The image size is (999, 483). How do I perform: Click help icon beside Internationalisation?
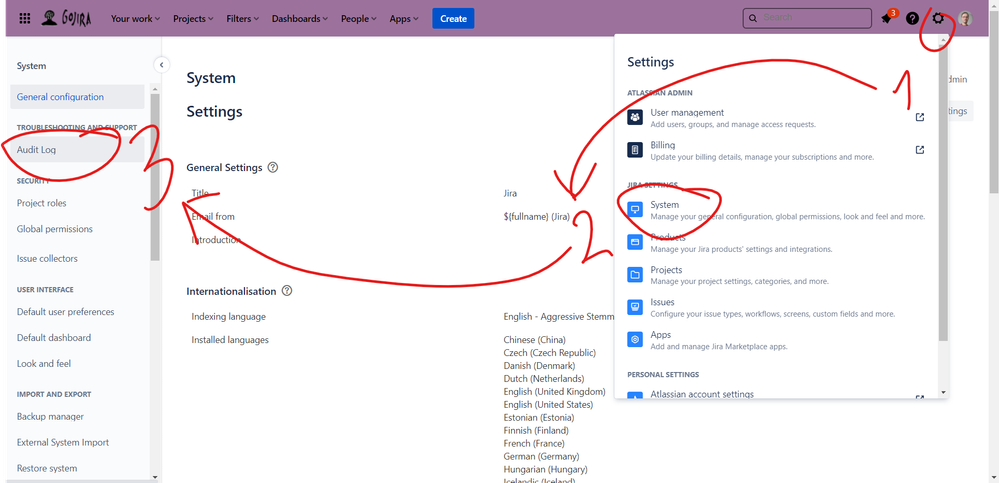287,291
